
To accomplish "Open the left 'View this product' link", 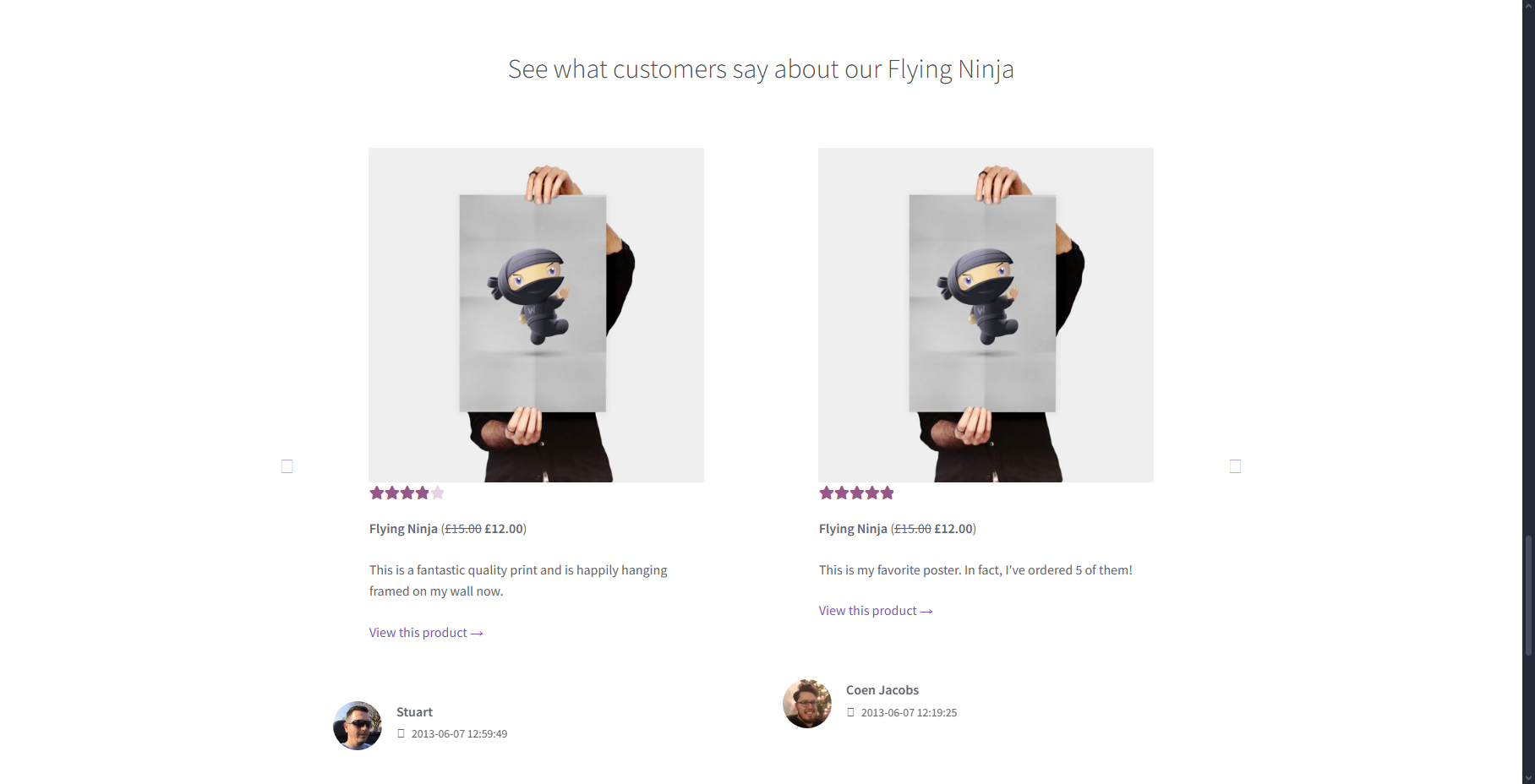I will point(417,632).
